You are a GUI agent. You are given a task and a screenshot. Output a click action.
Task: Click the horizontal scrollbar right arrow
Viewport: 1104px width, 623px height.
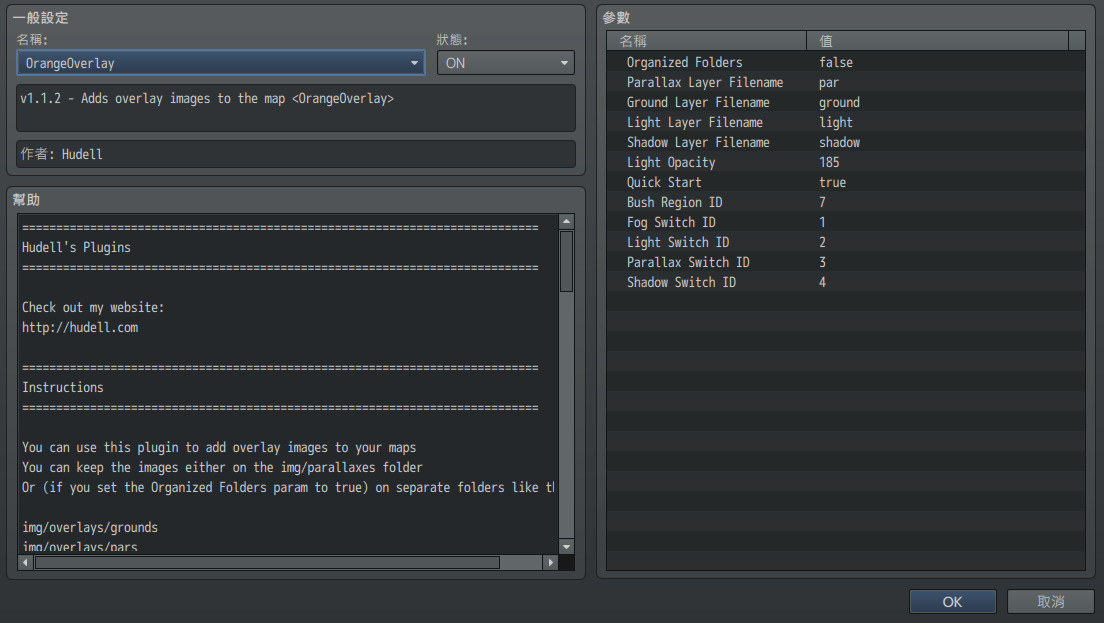[550, 563]
